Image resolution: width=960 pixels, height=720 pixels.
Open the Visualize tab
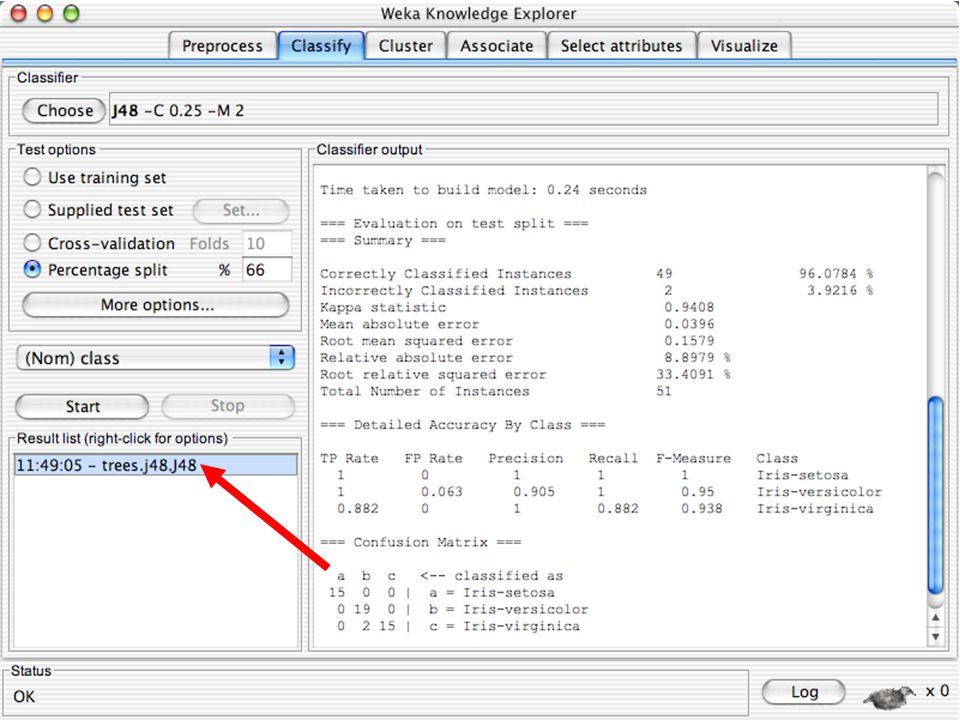744,46
